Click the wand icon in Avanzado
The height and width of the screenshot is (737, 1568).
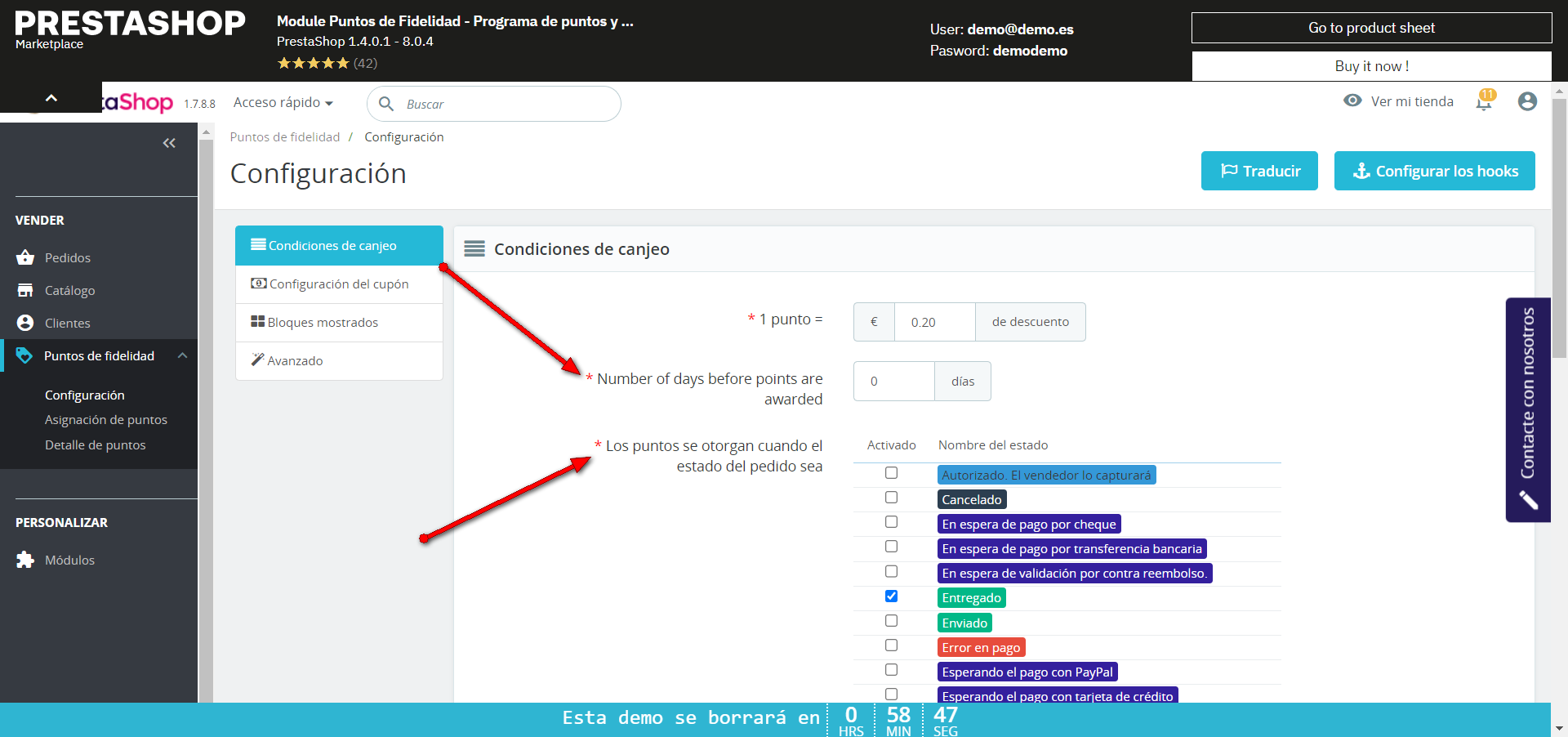[x=258, y=360]
